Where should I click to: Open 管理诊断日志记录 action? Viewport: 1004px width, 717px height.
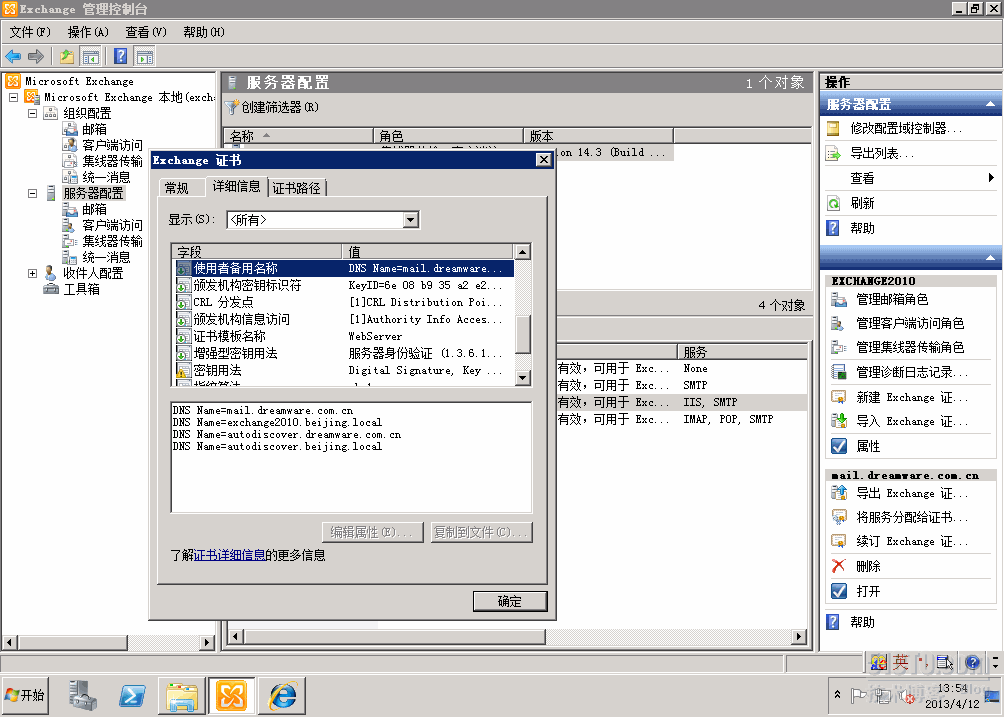tap(912, 373)
